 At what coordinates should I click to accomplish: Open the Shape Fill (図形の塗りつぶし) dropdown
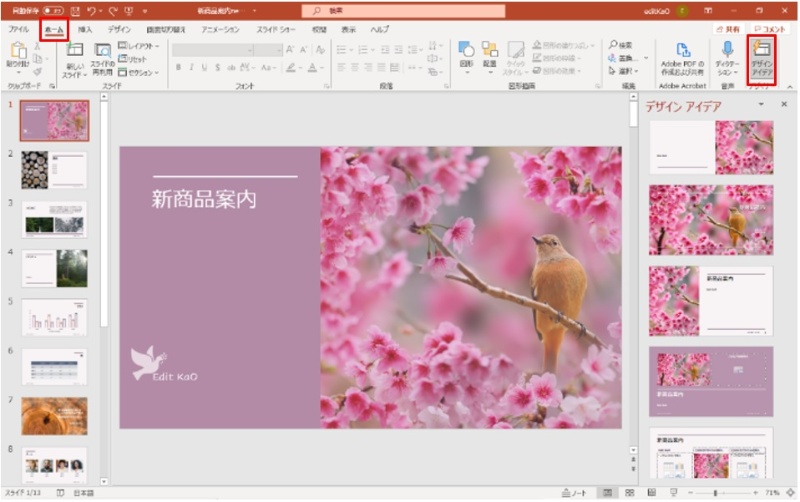[563, 45]
